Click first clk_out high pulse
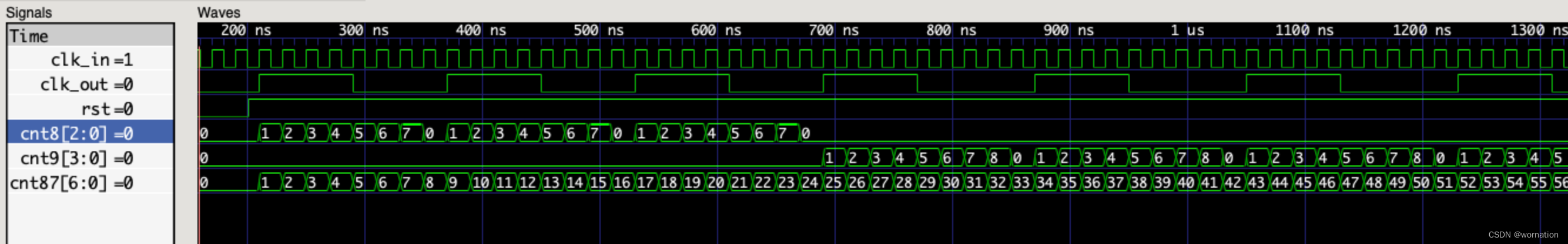 pos(306,83)
